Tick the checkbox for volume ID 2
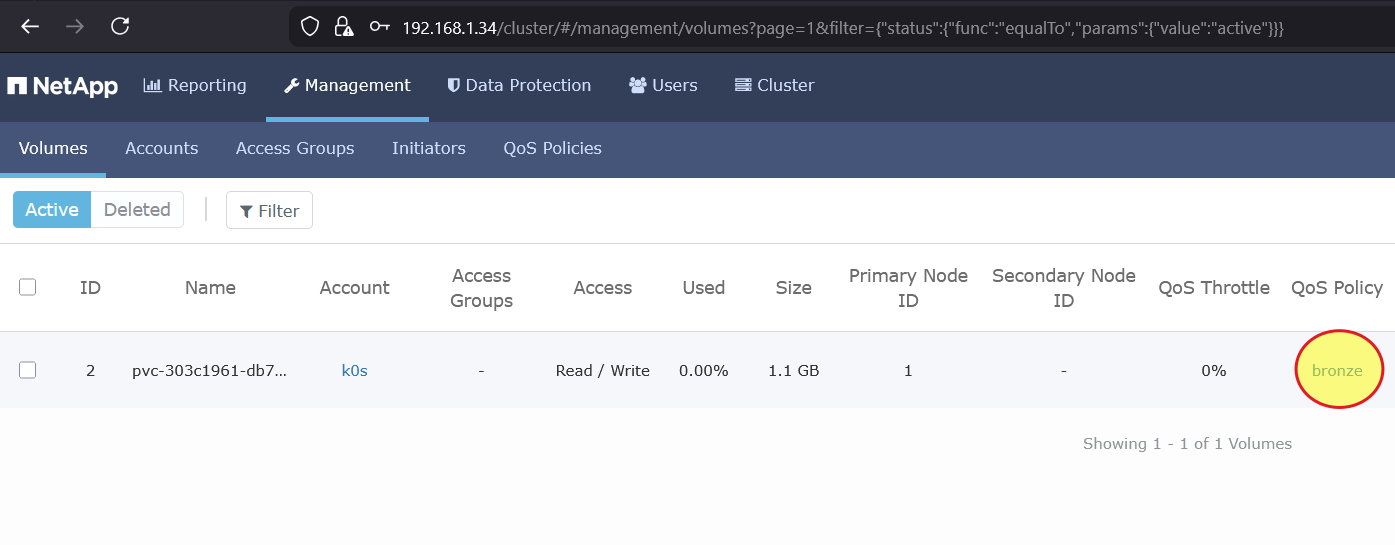1395x545 pixels. [28, 370]
